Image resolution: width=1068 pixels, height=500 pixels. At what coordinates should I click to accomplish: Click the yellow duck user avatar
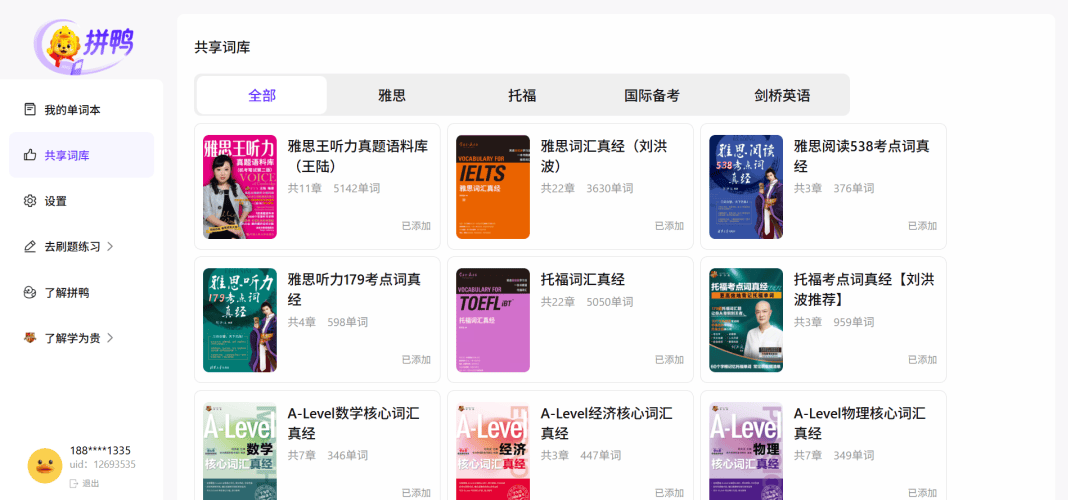(44, 465)
